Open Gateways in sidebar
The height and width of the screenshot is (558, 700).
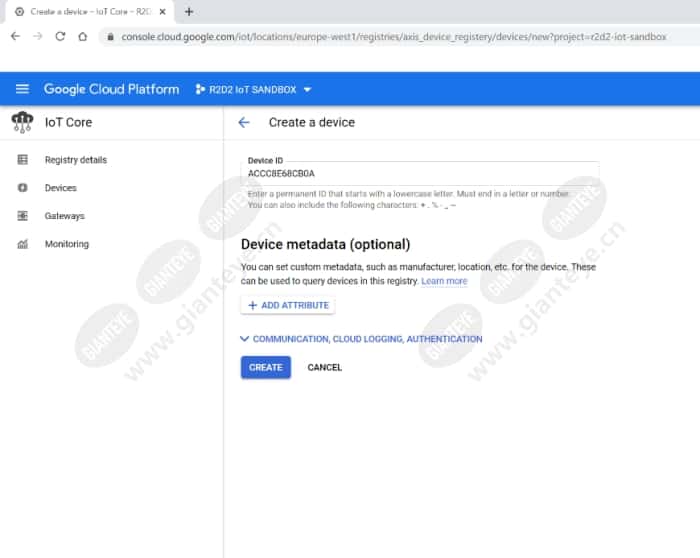[x=64, y=216]
